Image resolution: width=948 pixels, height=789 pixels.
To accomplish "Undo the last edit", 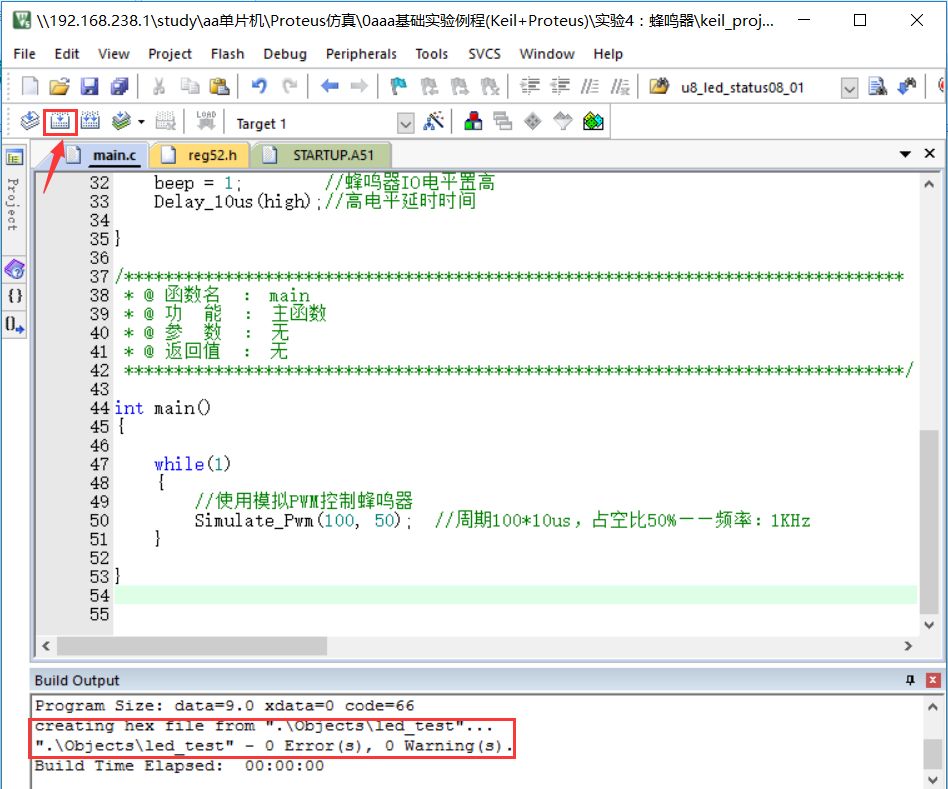I will 259,86.
